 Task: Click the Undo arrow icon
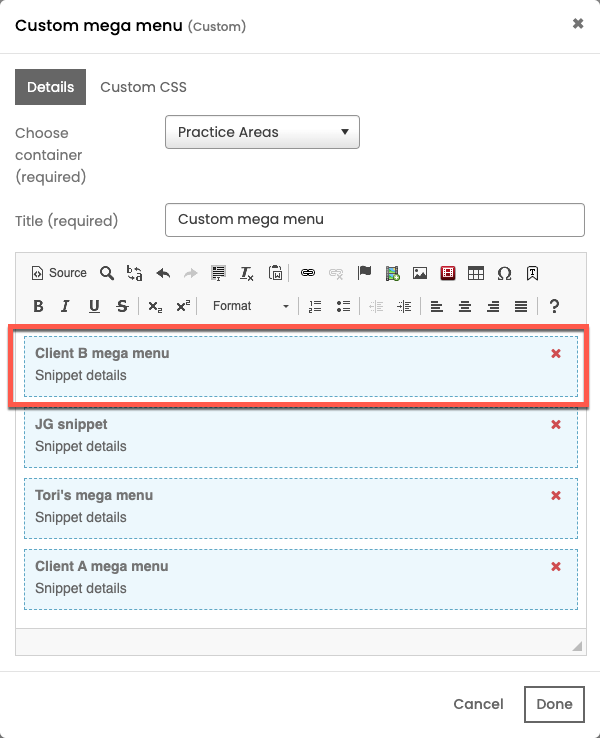pyautogui.click(x=163, y=273)
